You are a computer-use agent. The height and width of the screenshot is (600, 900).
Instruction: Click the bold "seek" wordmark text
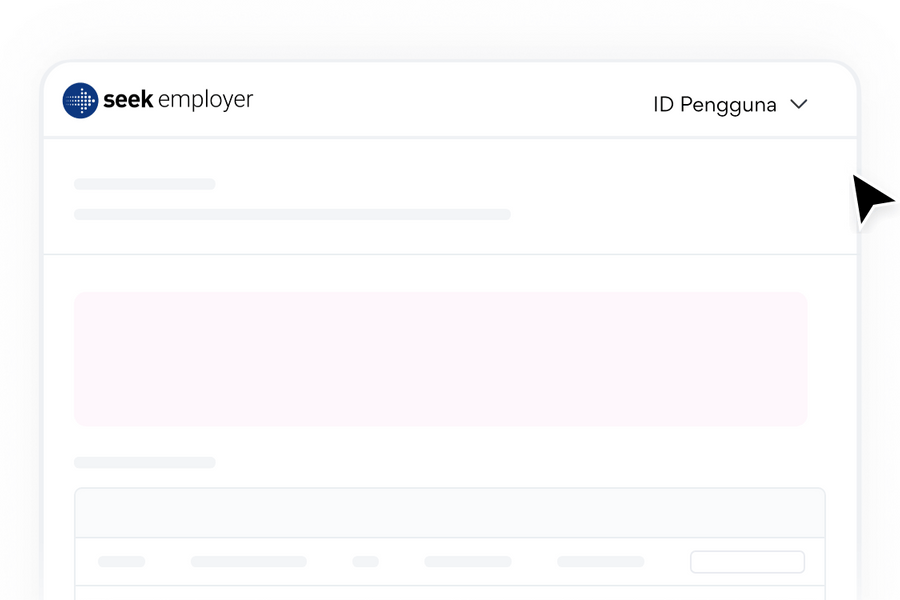[x=128, y=100]
